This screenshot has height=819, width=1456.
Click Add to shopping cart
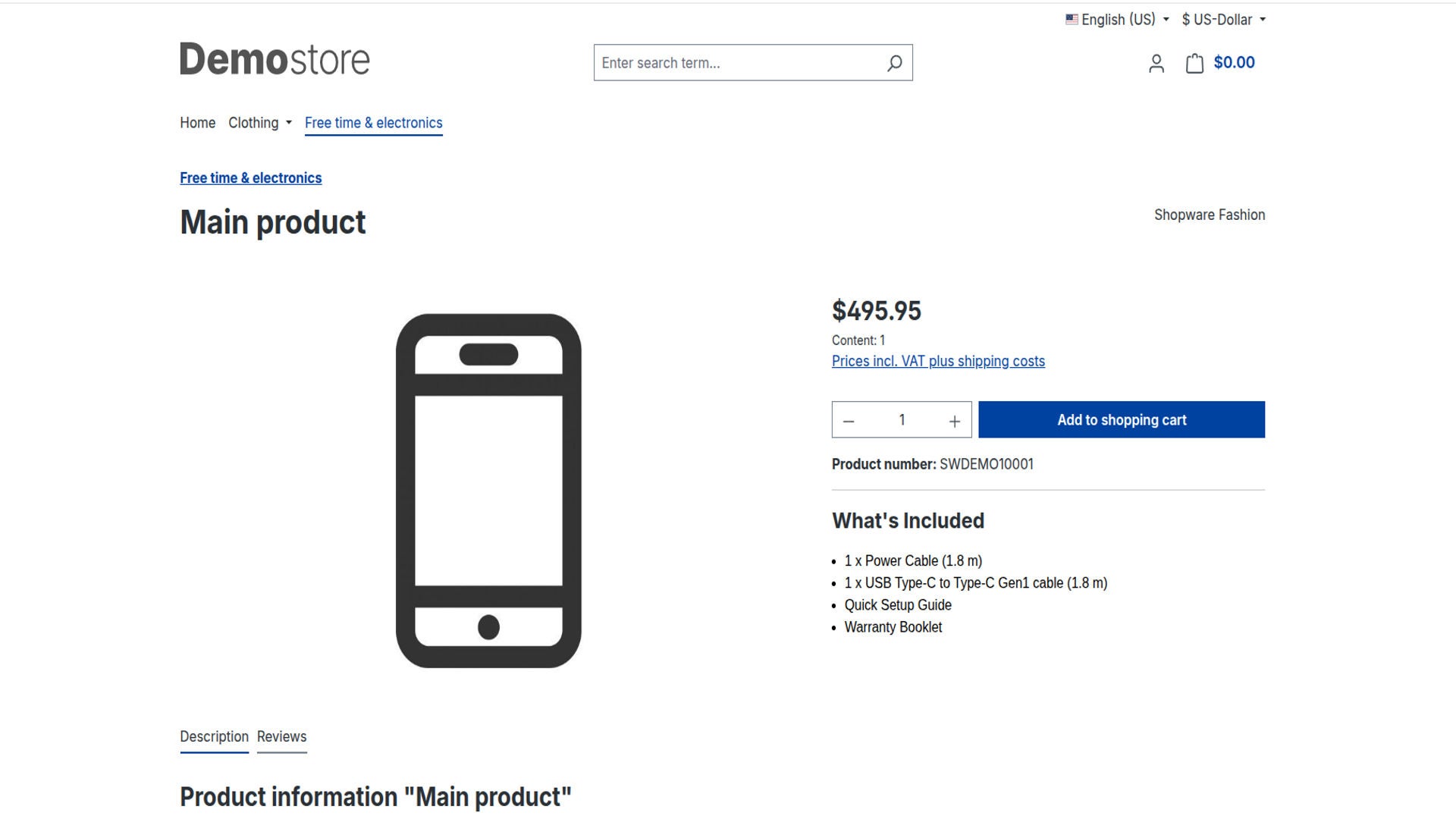1121,420
